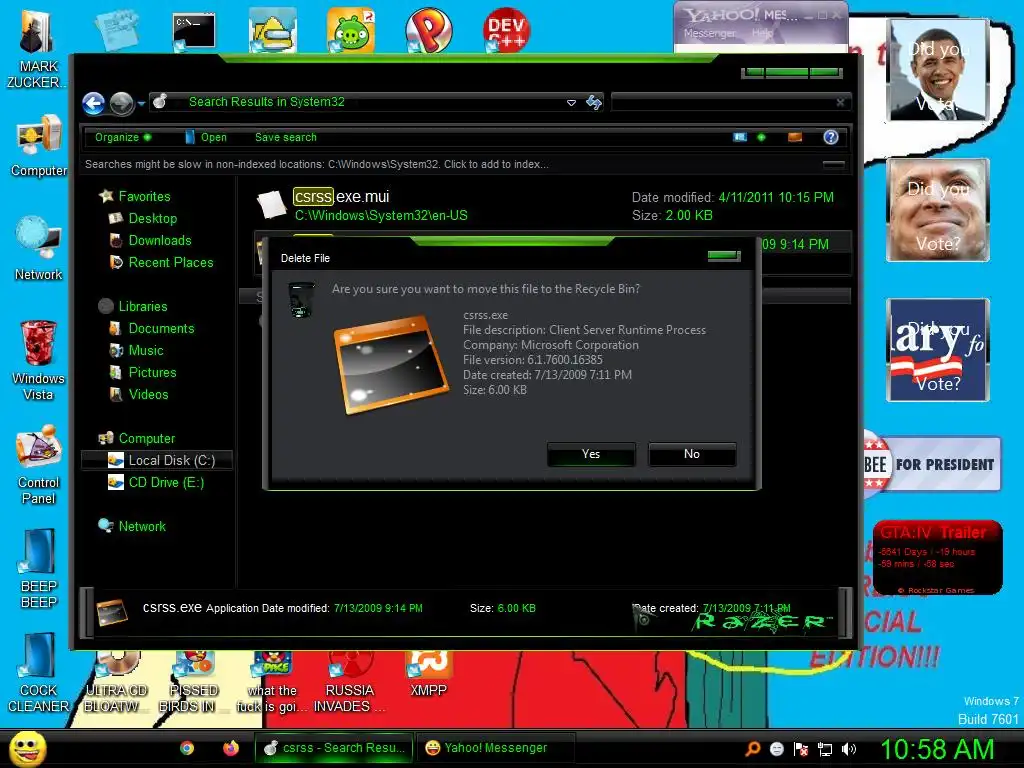Click the Recycle Bin icon in Delete File dialog
This screenshot has height=768, width=1024.
(x=301, y=300)
